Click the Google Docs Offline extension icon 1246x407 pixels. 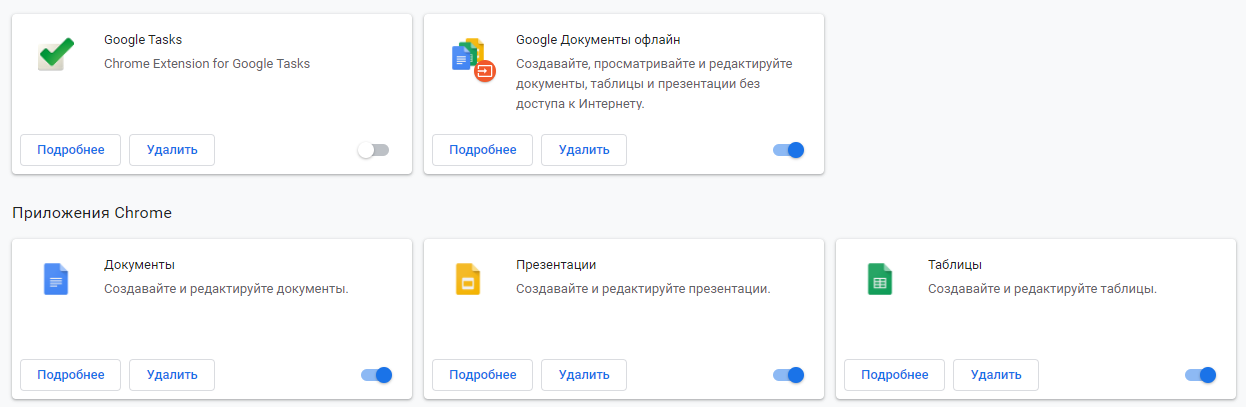click(472, 58)
